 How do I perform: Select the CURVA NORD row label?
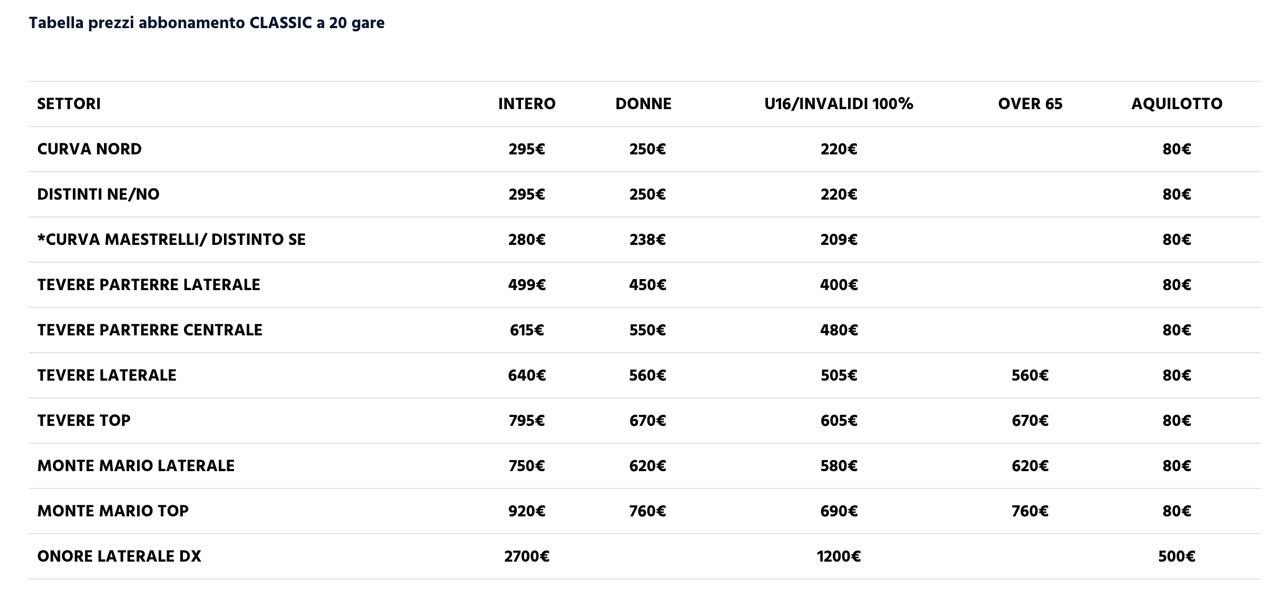pos(89,149)
